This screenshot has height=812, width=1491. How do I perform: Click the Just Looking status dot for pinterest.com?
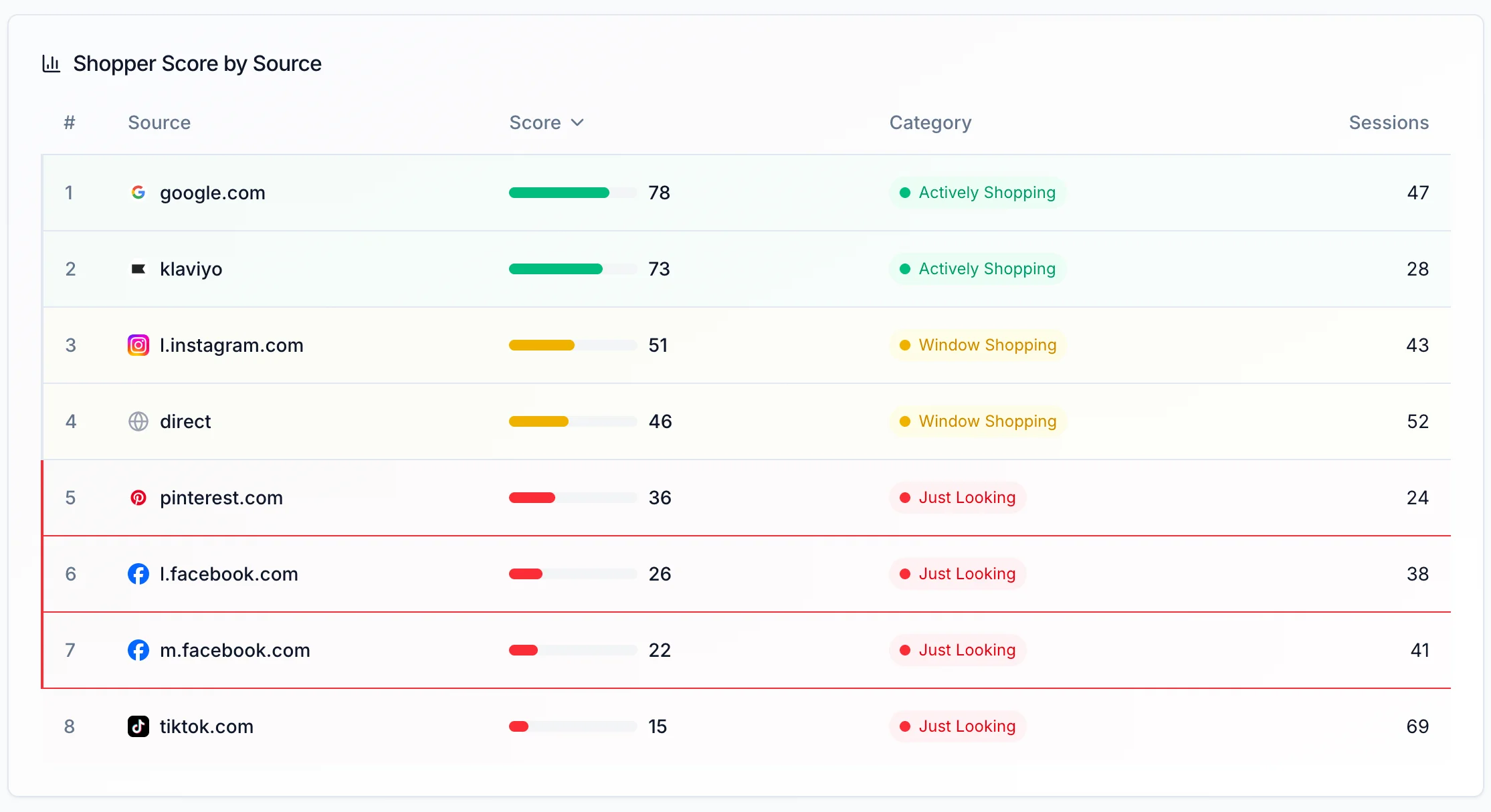(906, 498)
